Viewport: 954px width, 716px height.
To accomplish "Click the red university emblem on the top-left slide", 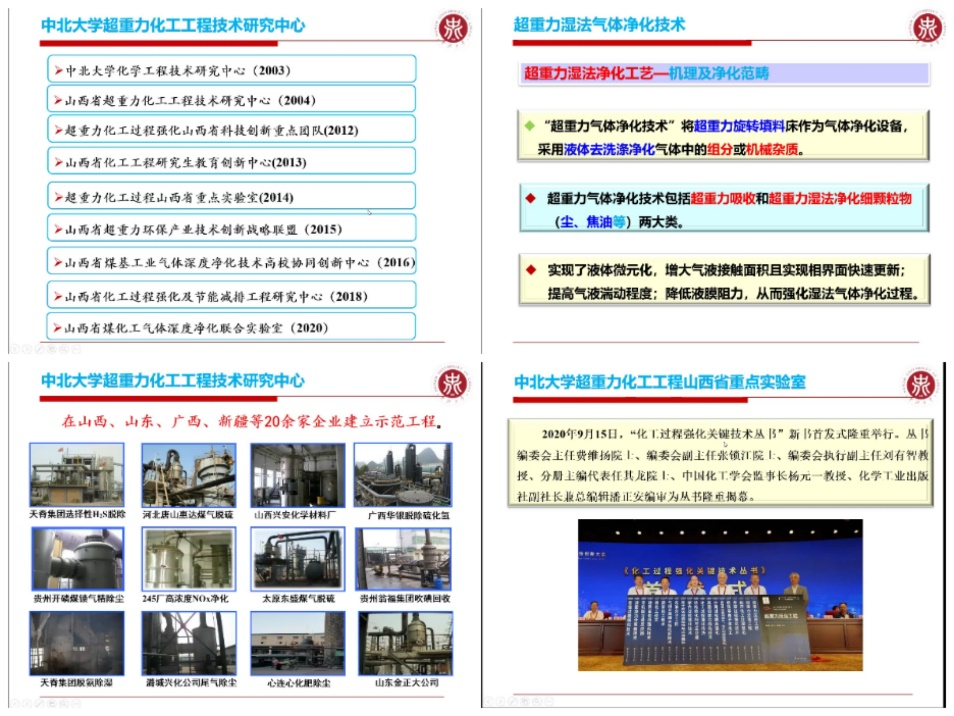I will pyautogui.click(x=452, y=27).
